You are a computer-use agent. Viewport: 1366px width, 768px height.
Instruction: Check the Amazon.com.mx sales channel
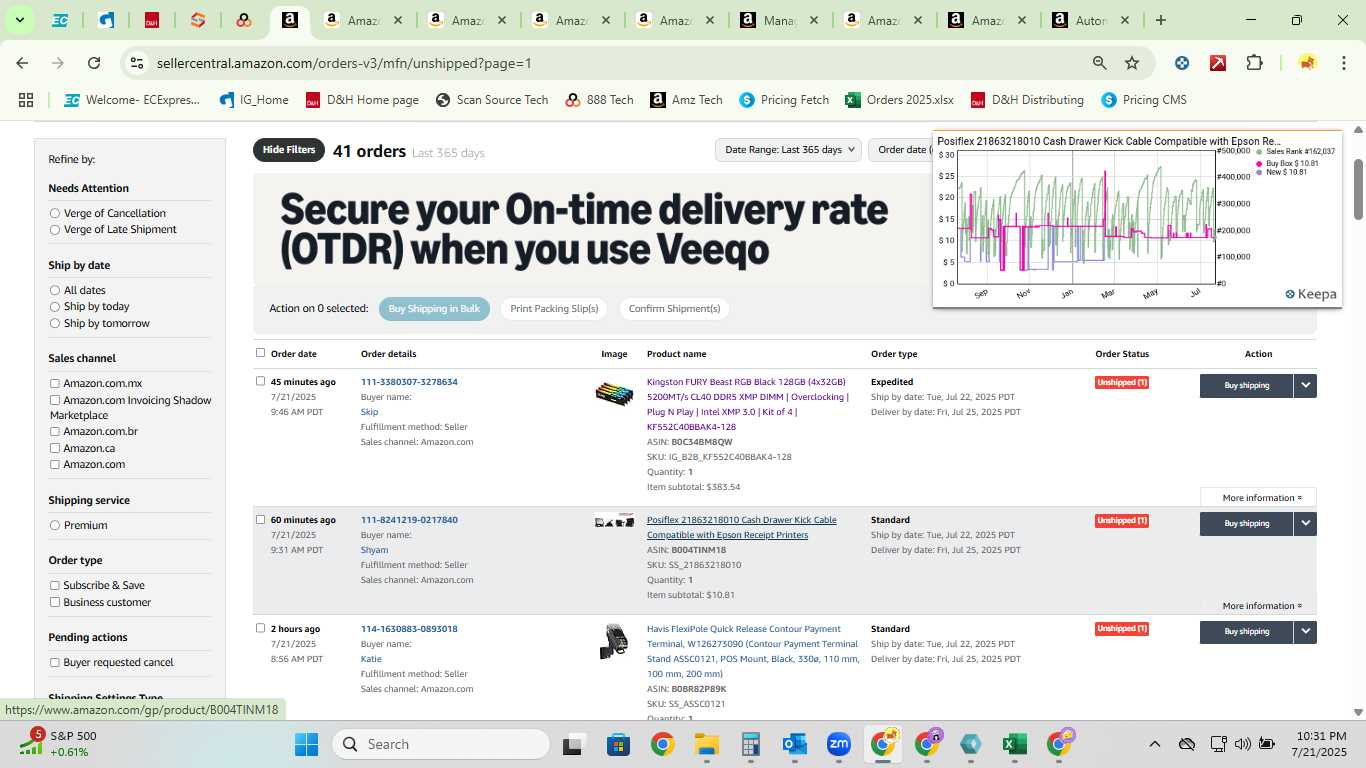pos(55,383)
